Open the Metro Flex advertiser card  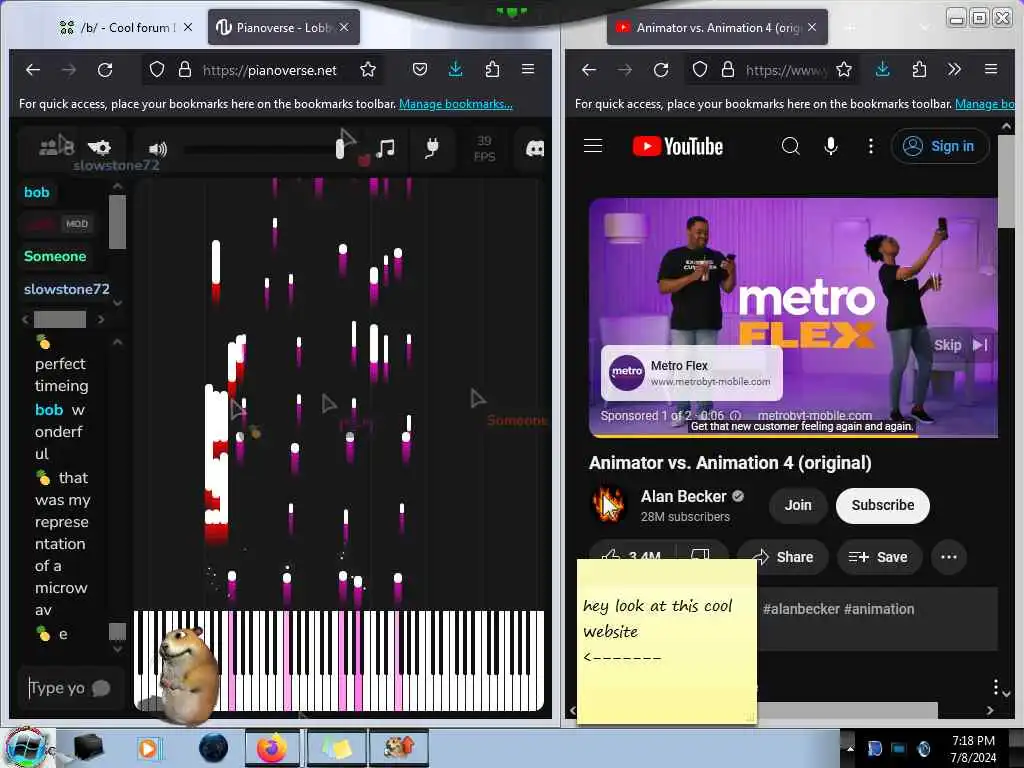coord(691,373)
